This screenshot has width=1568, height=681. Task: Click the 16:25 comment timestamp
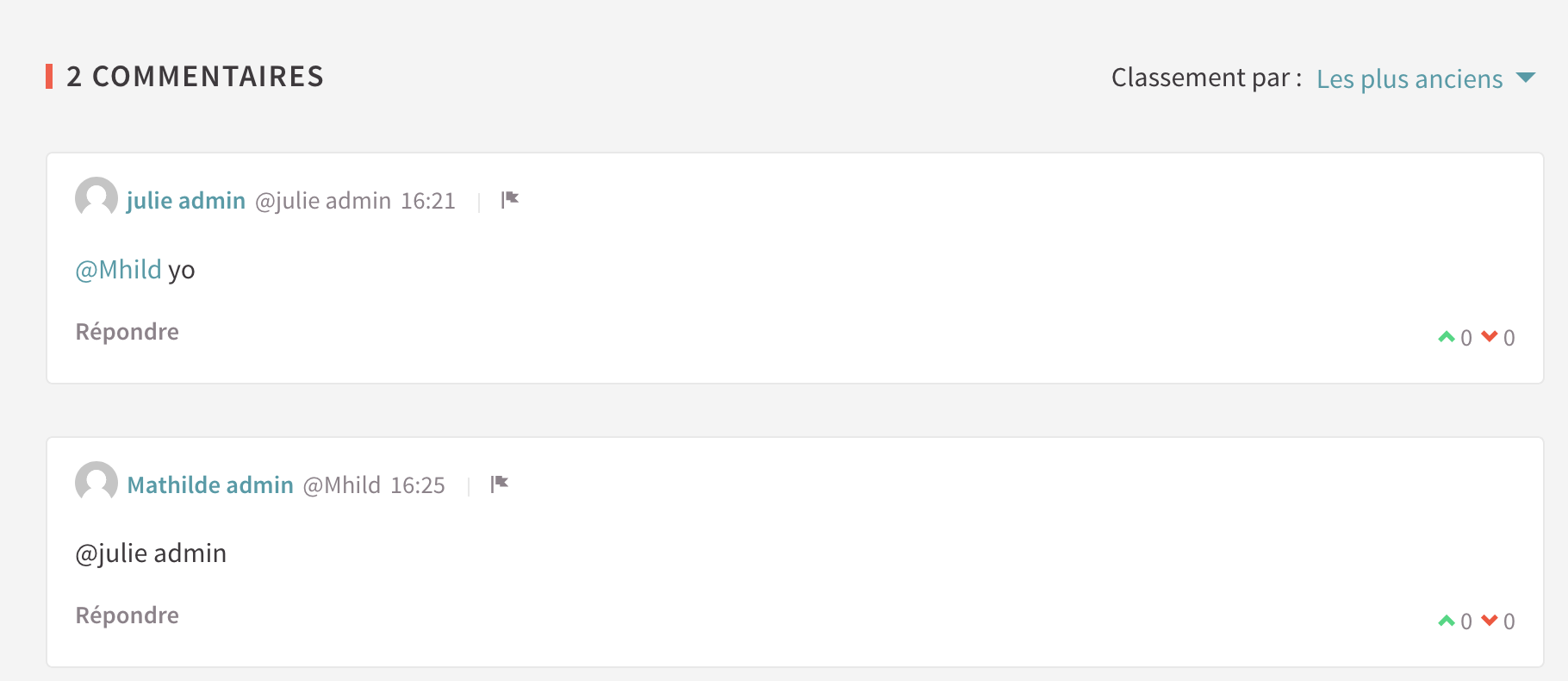click(418, 485)
